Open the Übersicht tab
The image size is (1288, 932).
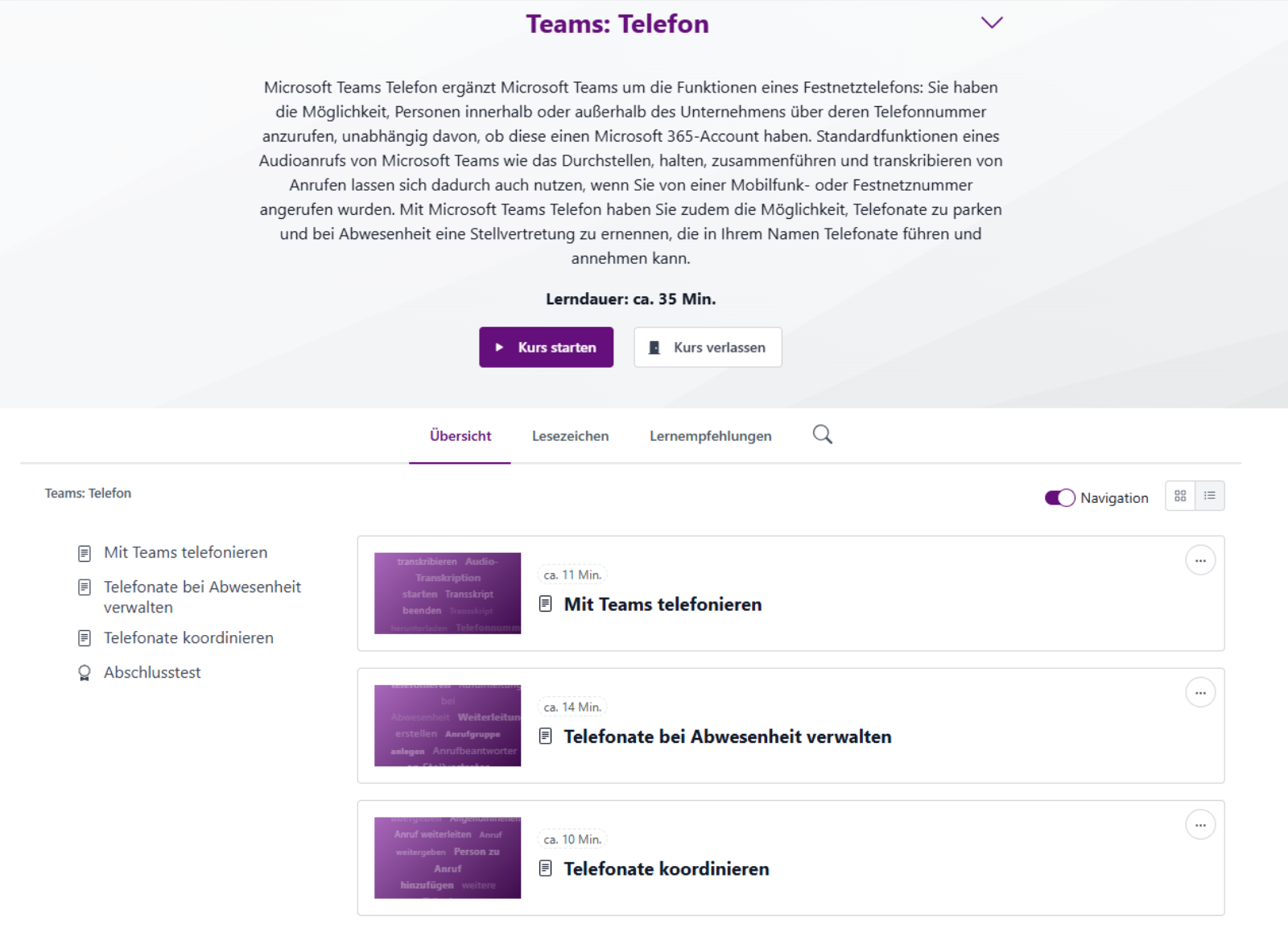[x=460, y=435]
